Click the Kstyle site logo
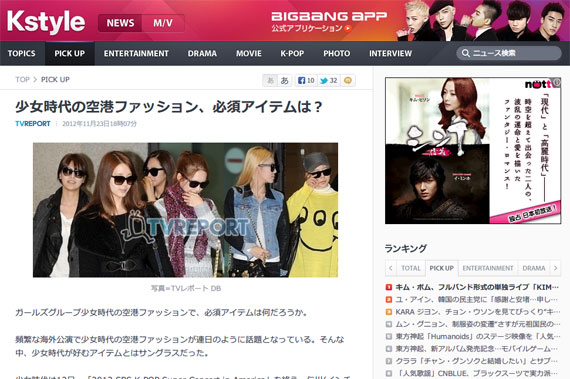 [x=46, y=22]
